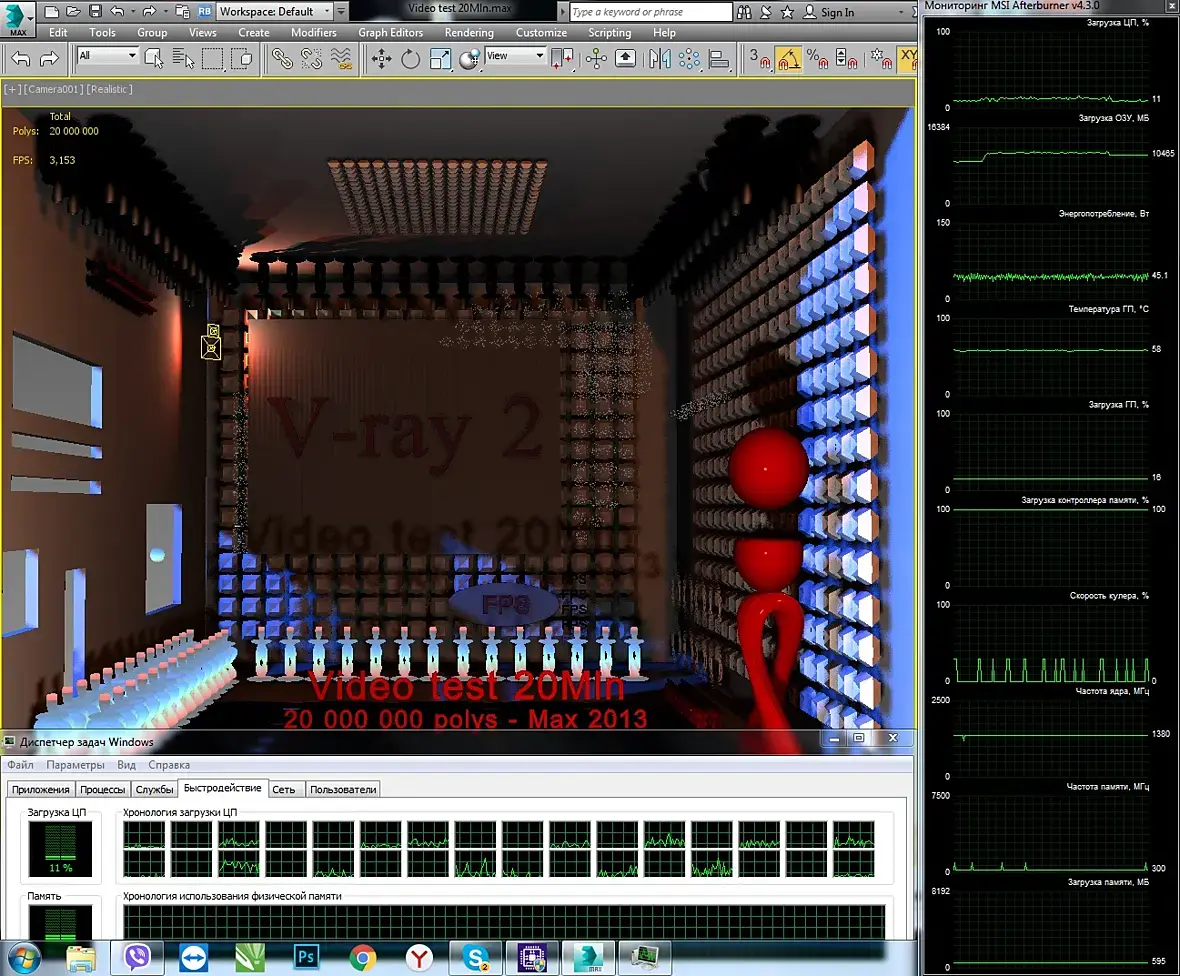Click the Realistic shading viewport label
1180x976 pixels.
[110, 89]
